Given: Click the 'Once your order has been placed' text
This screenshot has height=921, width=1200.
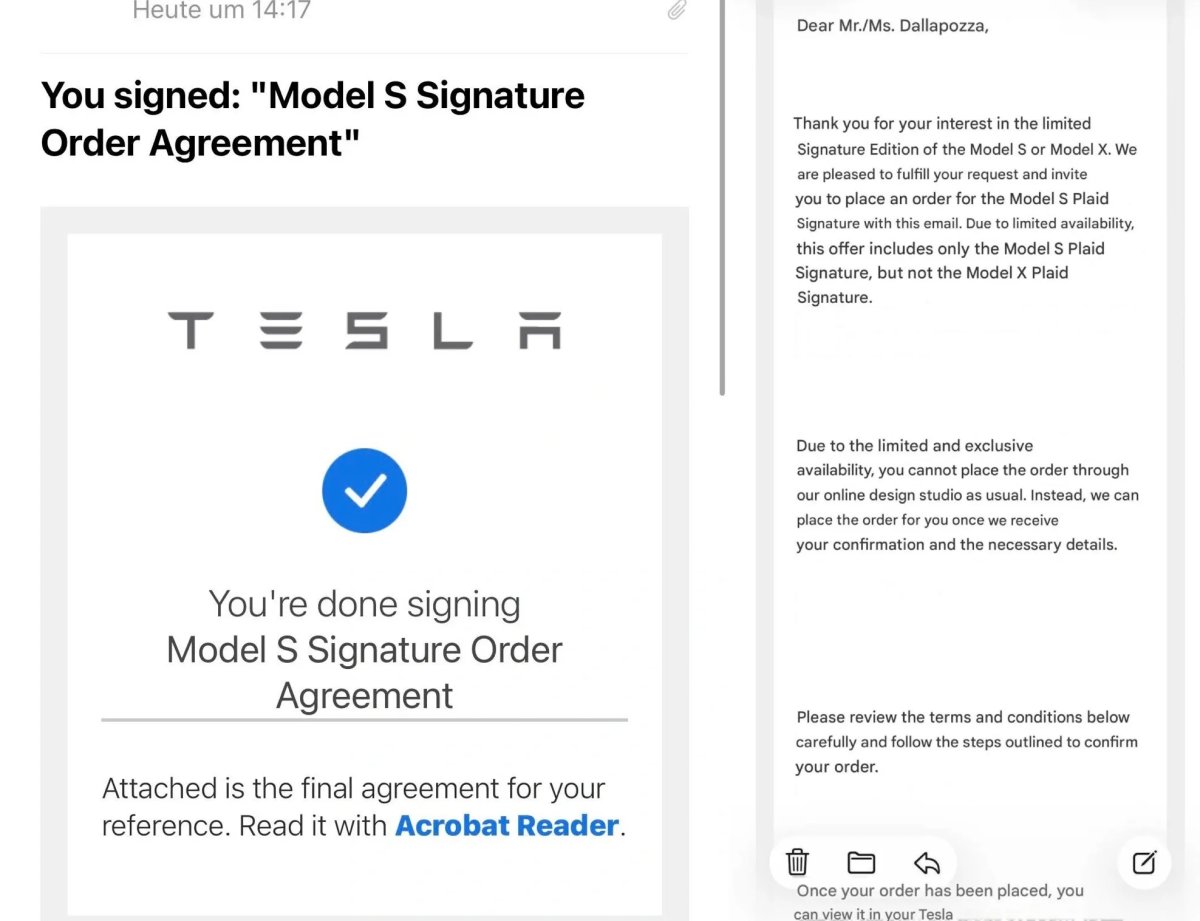Looking at the screenshot, I should (x=939, y=901).
